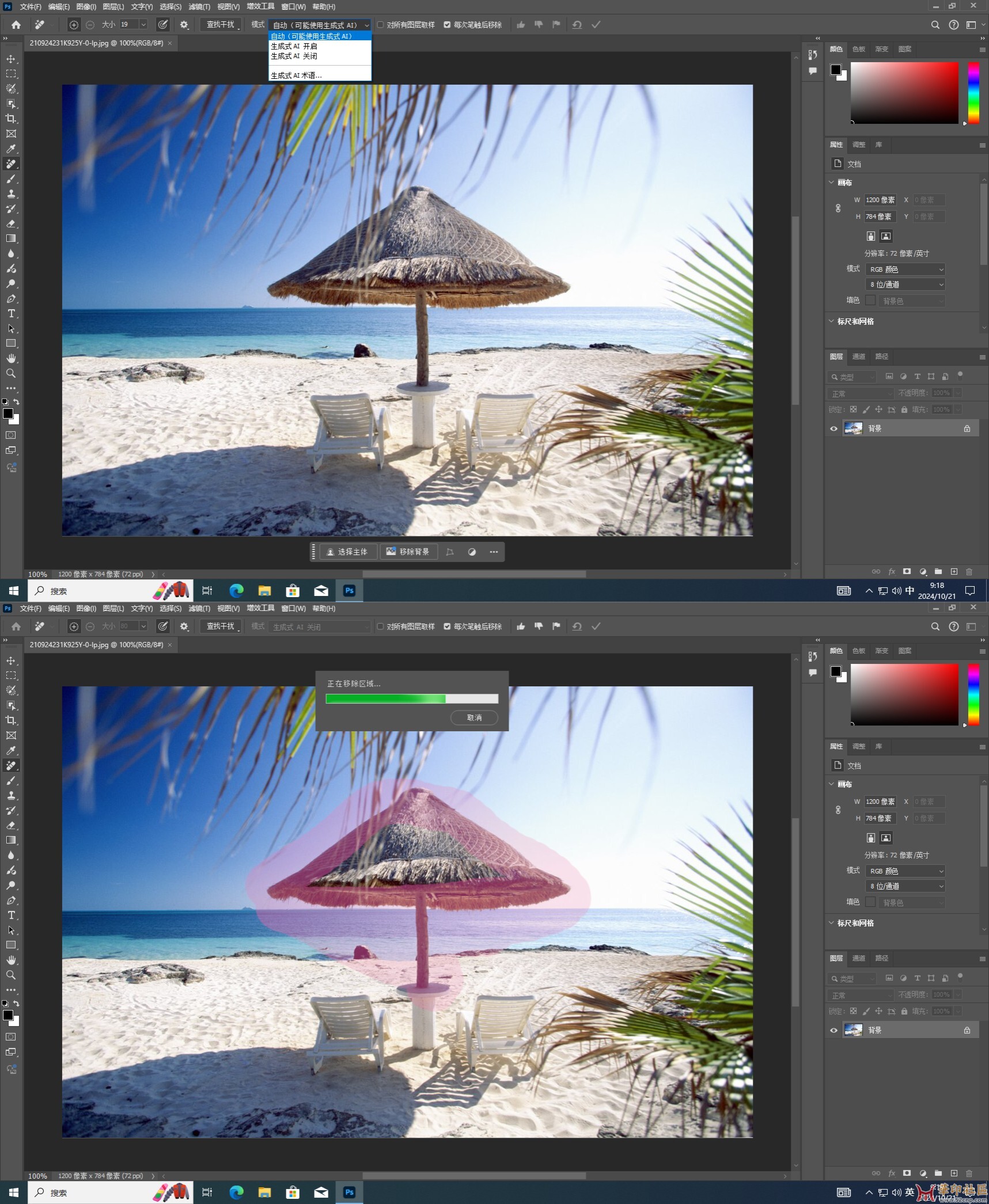Select the Rectangle shape tool in bottom window

click(x=11, y=945)
